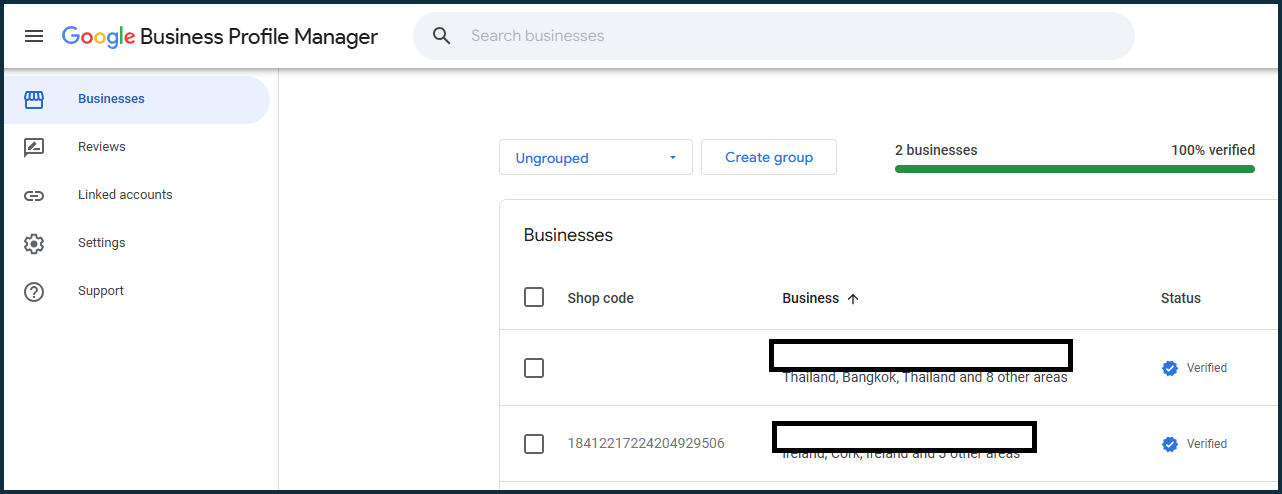This screenshot has height=494, width=1282.
Task: Open Support in the sidebar
Action: click(x=135, y=291)
